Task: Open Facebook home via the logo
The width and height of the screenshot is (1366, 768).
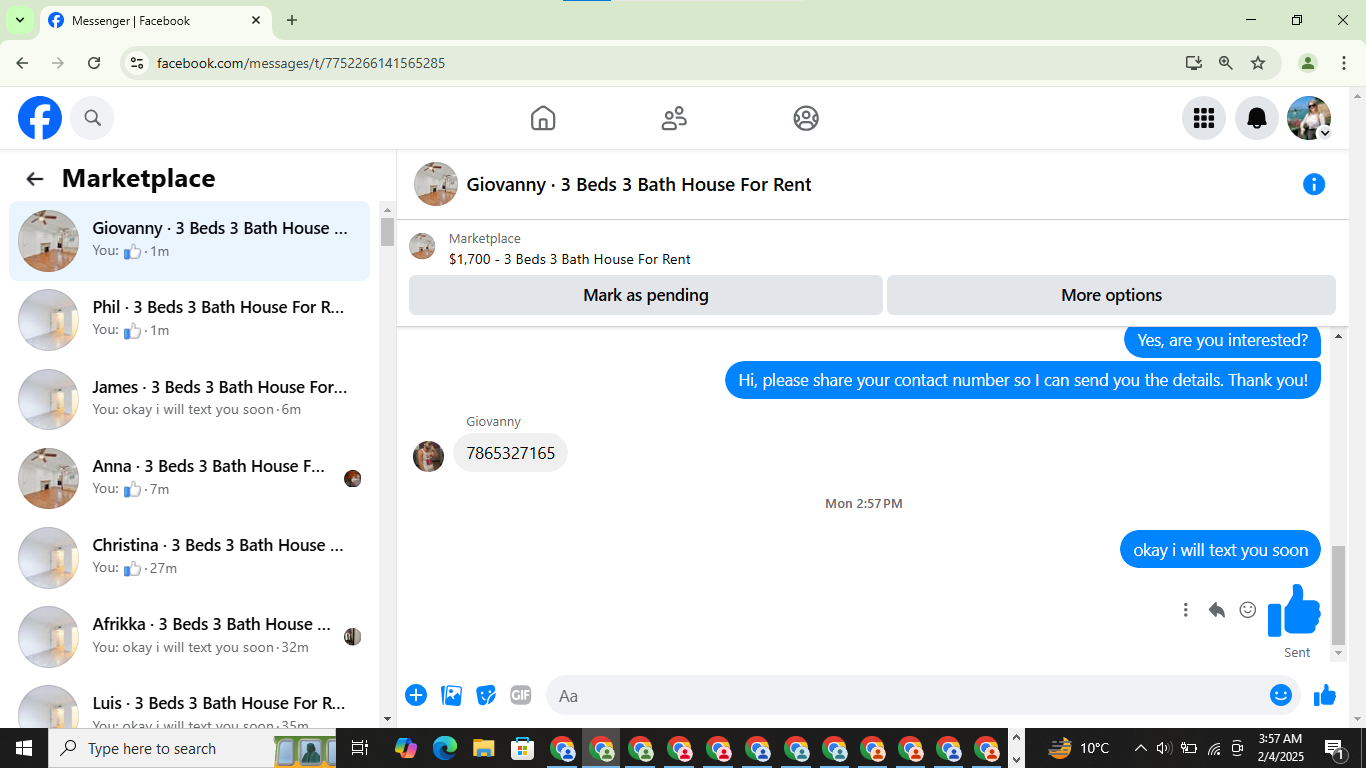Action: (40, 118)
